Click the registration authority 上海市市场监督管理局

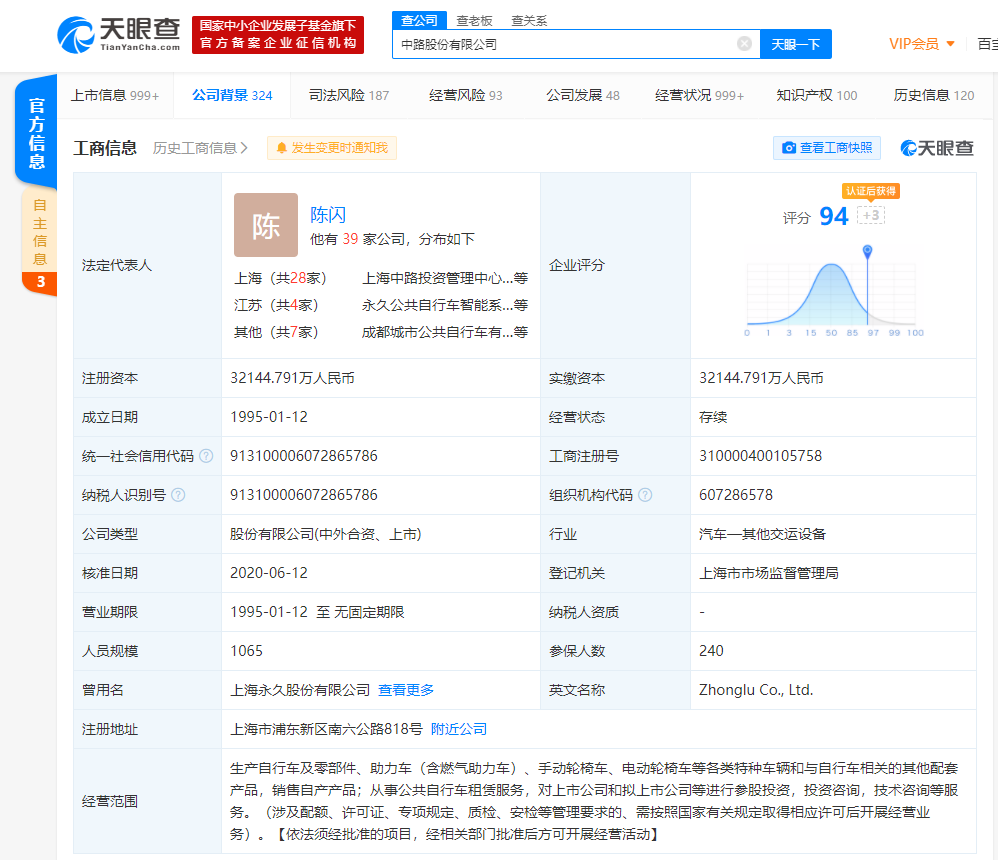pyautogui.click(x=769, y=573)
